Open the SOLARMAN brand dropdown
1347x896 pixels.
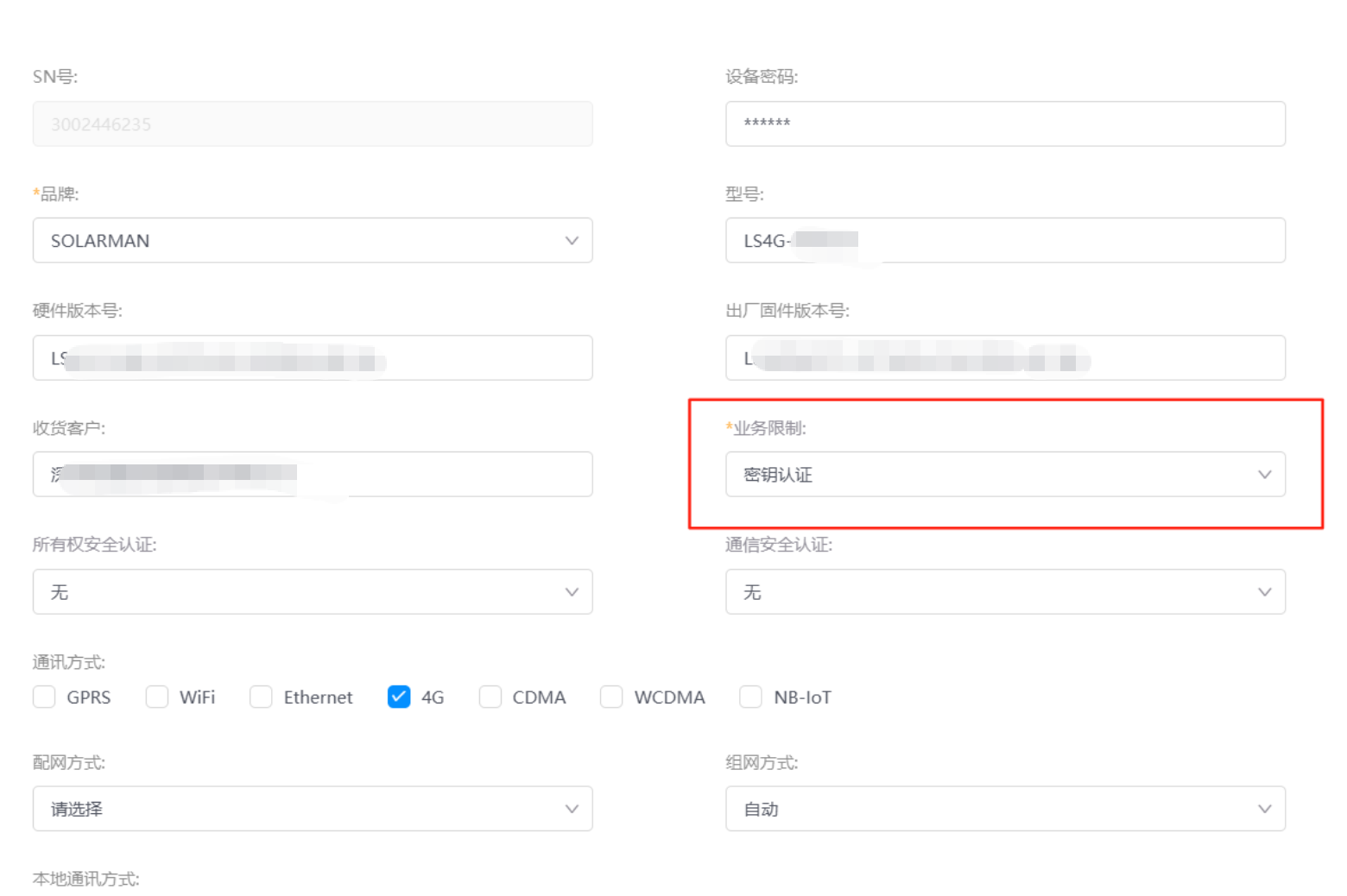pos(312,241)
